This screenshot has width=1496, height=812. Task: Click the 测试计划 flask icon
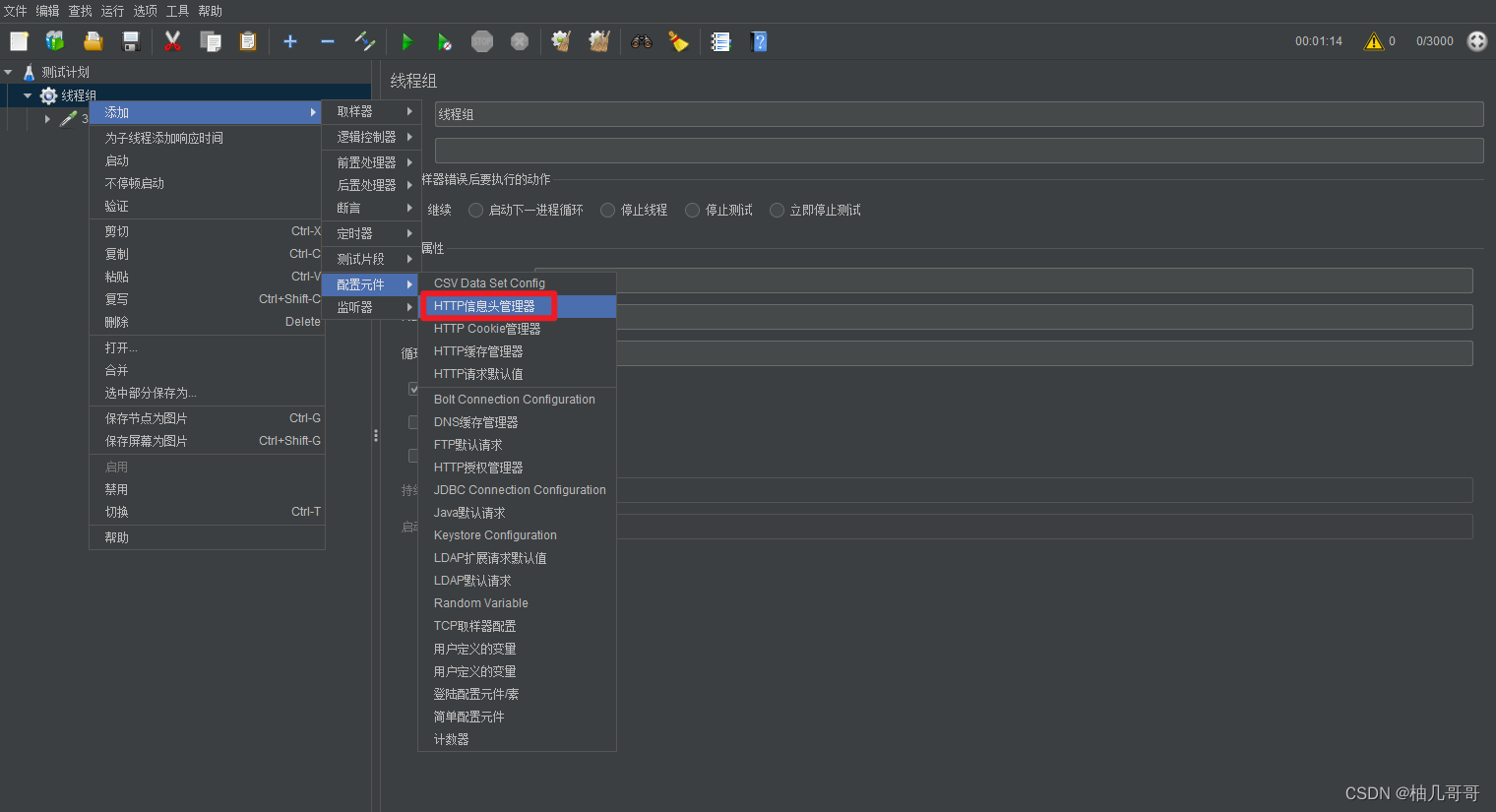[29, 72]
